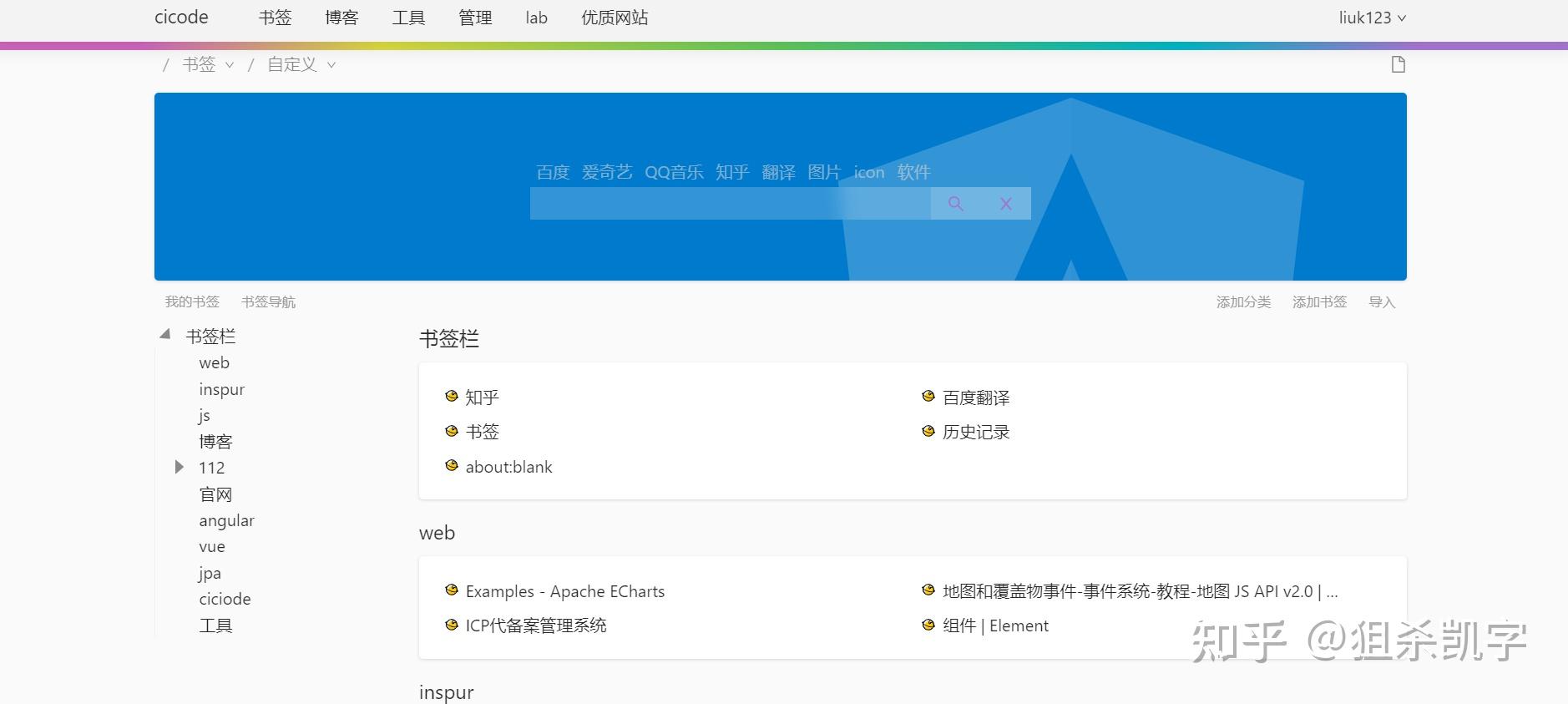The width and height of the screenshot is (1568, 704).
Task: Select 工具 in bookmark tree
Action: 215,625
